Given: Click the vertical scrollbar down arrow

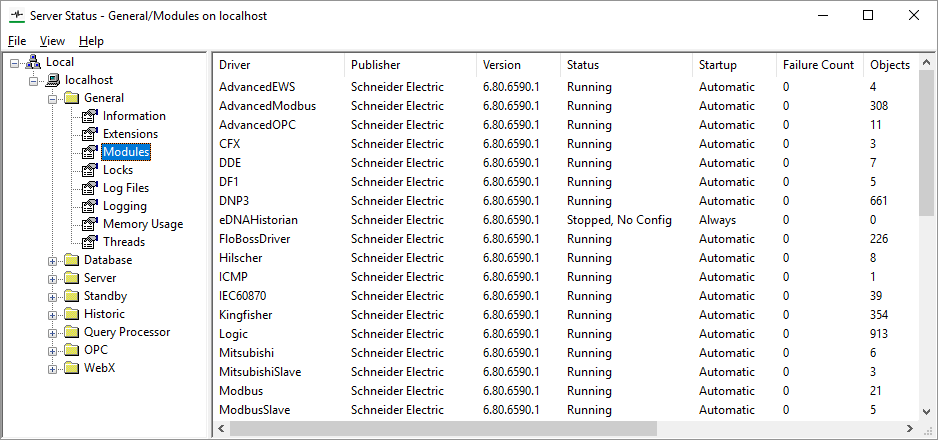Looking at the screenshot, I should (x=927, y=411).
